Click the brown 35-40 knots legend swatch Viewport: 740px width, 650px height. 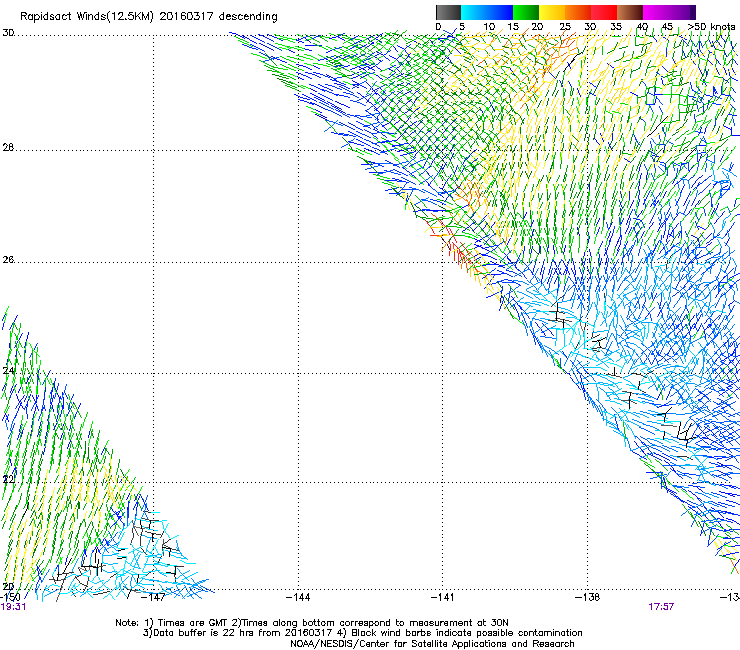pyautogui.click(x=630, y=12)
